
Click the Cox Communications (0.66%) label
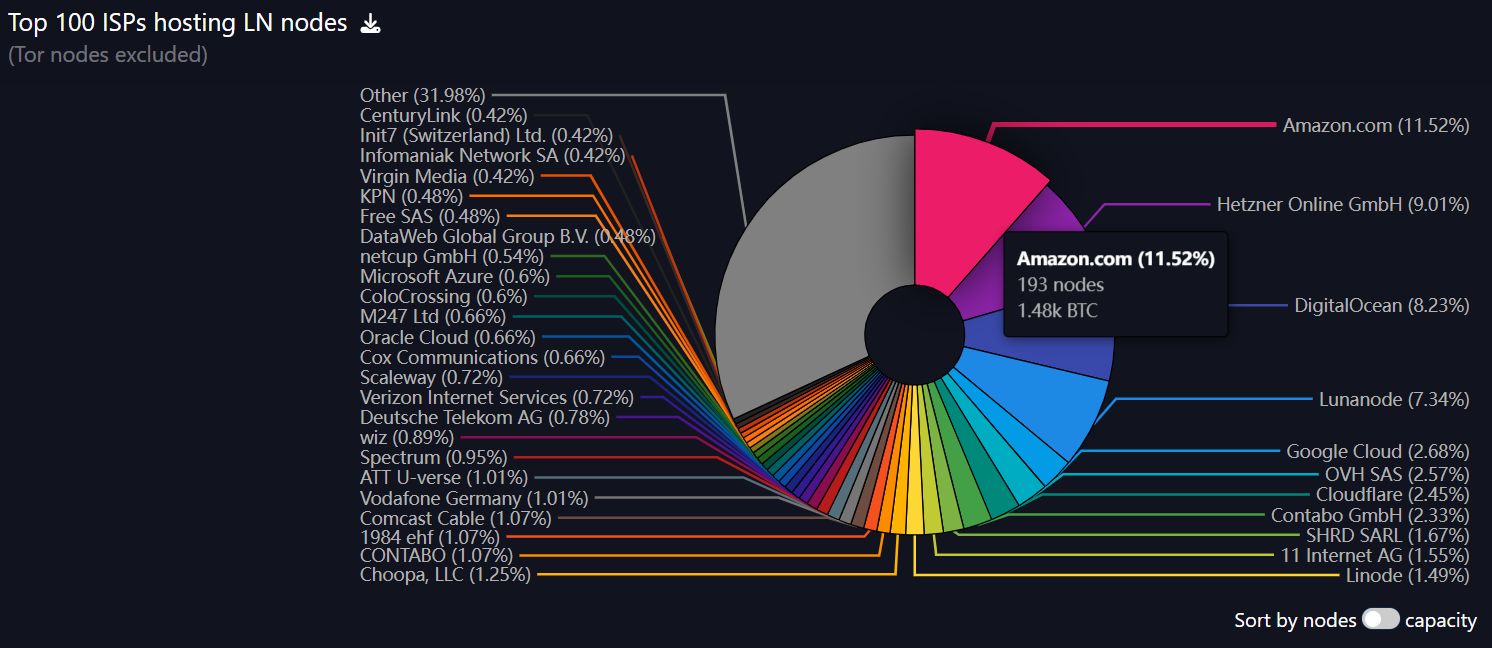[482, 357]
